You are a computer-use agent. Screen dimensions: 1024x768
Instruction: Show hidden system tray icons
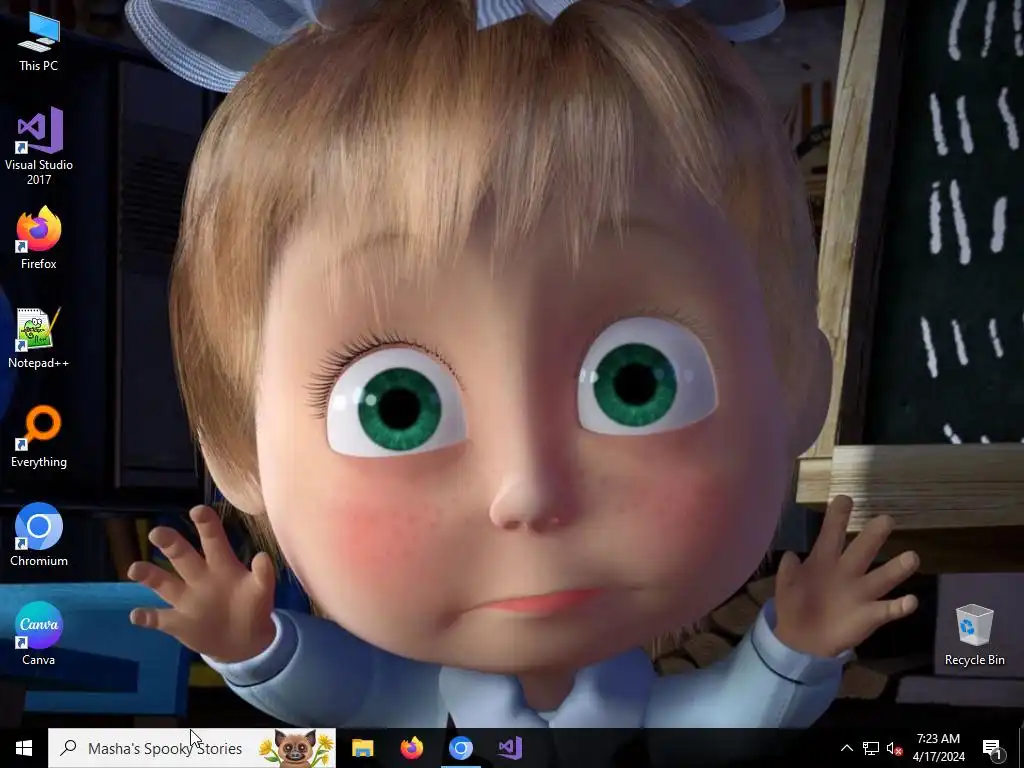[846, 748]
